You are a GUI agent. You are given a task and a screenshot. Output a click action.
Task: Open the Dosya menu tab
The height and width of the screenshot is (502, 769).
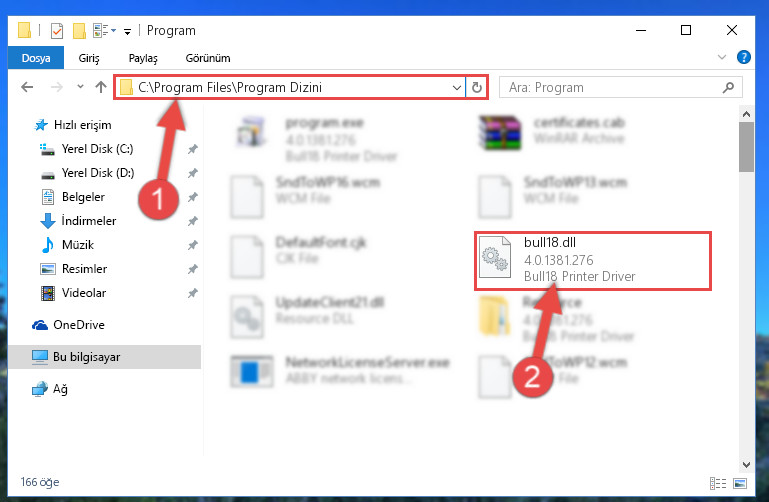point(36,58)
